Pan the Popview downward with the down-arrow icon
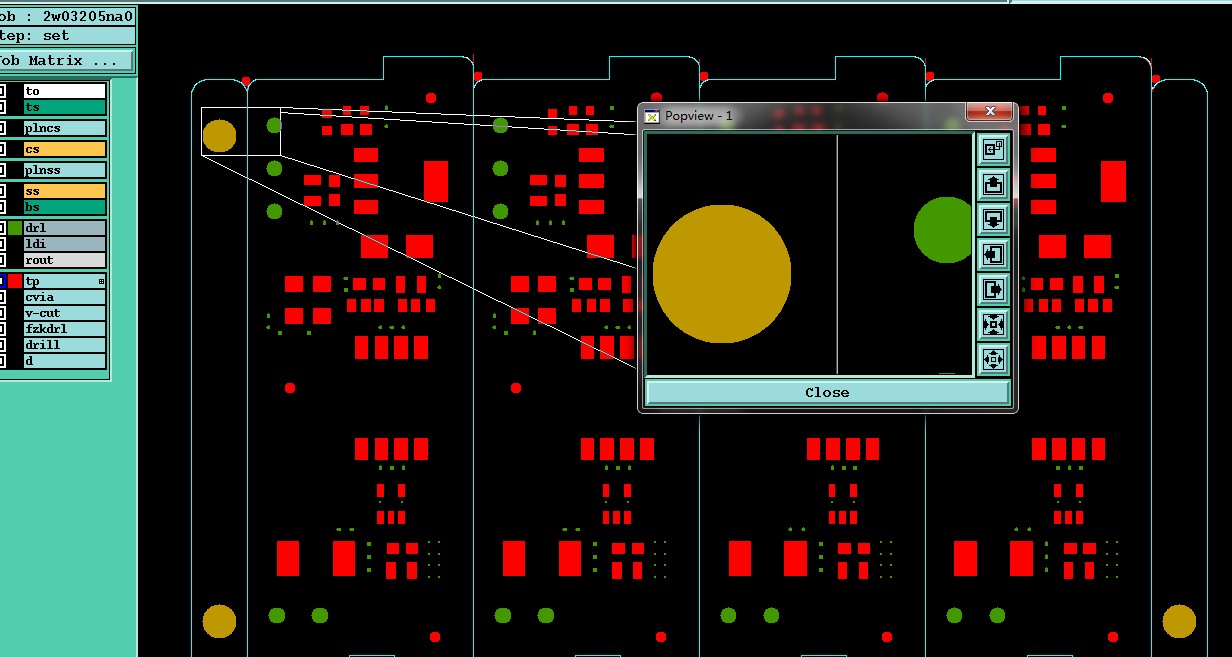Viewport: 1232px width, 657px height. 993,220
